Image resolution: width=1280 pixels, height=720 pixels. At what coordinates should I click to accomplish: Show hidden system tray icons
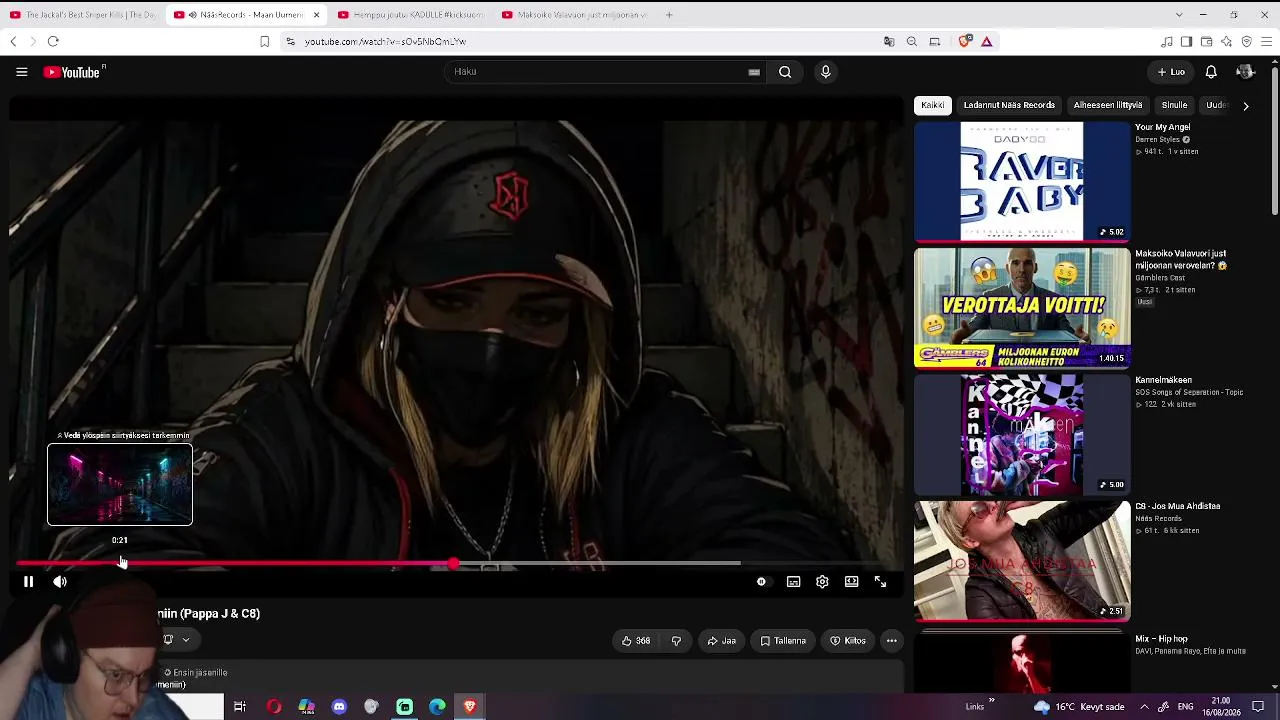1144,707
